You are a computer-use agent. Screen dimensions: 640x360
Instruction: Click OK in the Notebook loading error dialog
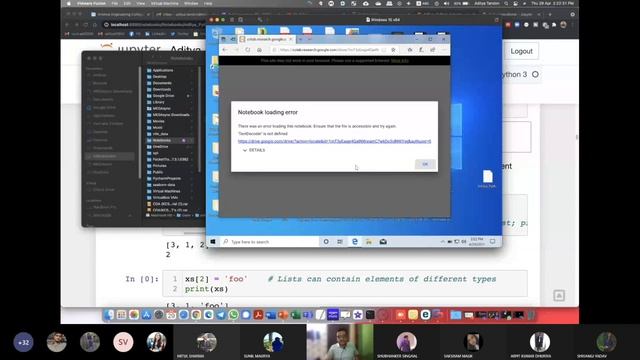pos(425,164)
